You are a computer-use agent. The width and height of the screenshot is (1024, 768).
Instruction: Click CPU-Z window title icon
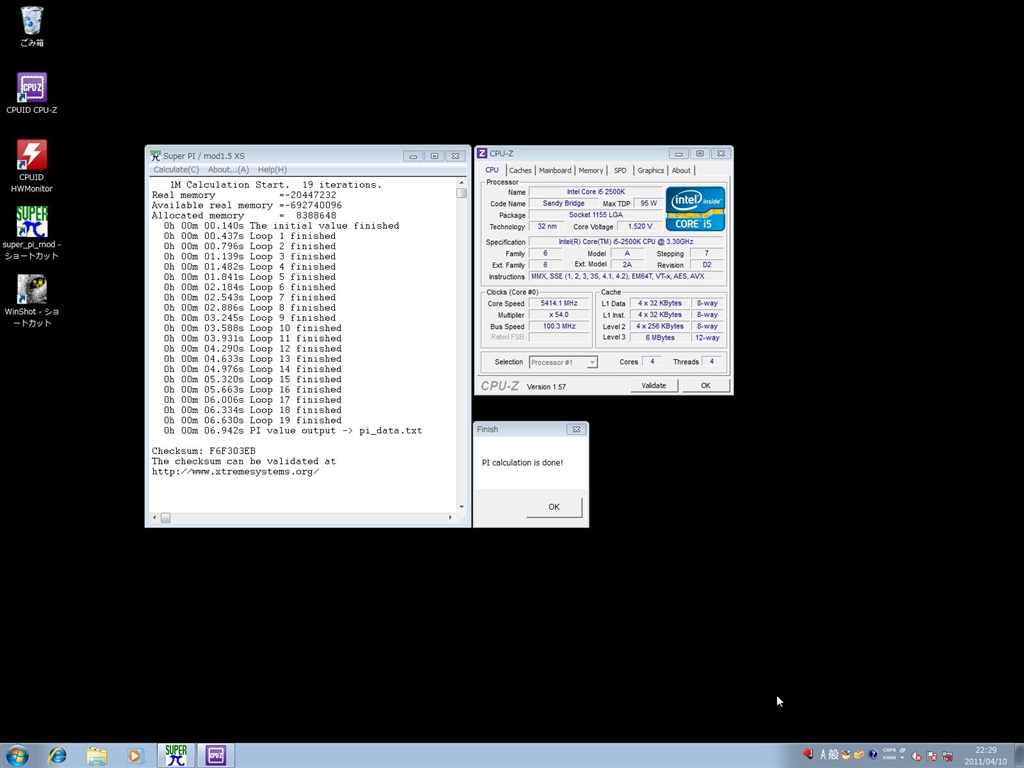click(482, 153)
